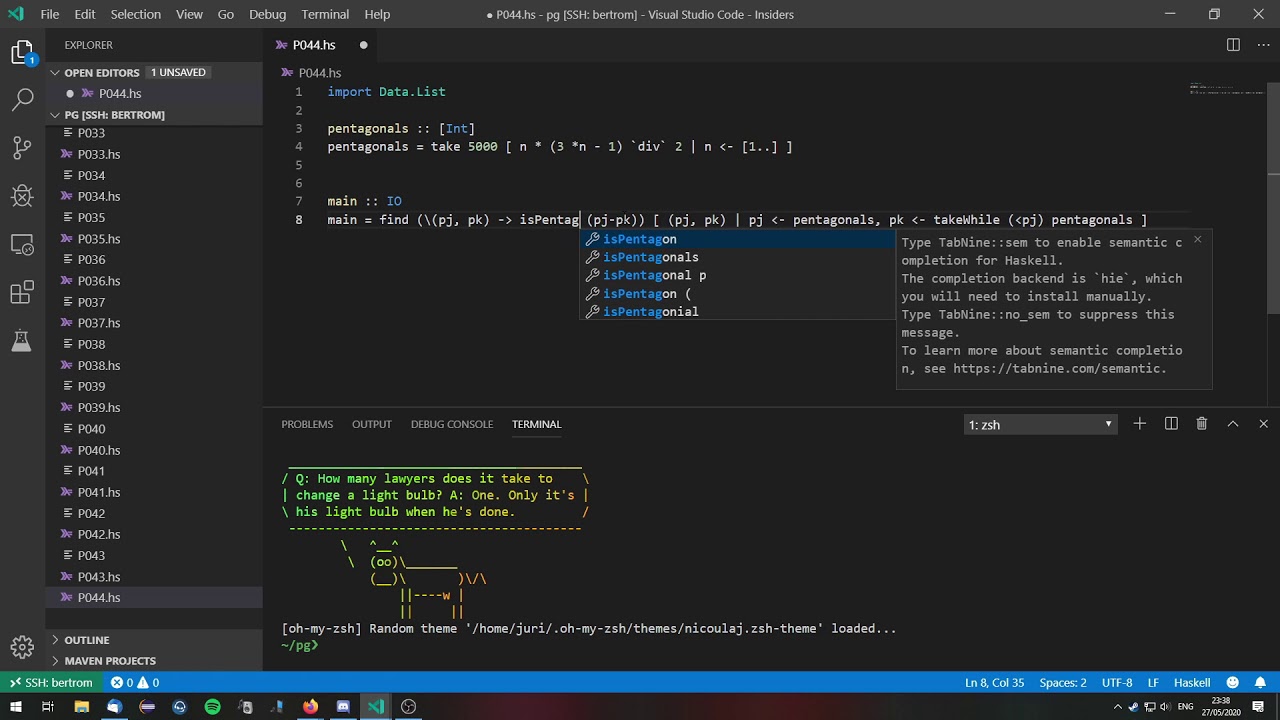Screen dimensions: 1280x720
Task: Open the Run and Debug view
Action: [22, 196]
